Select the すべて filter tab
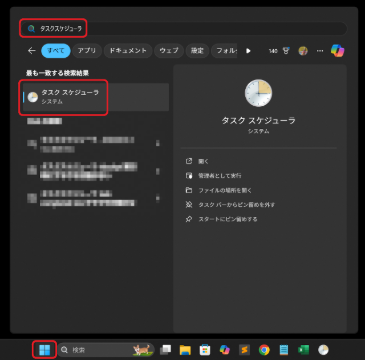 56,51
